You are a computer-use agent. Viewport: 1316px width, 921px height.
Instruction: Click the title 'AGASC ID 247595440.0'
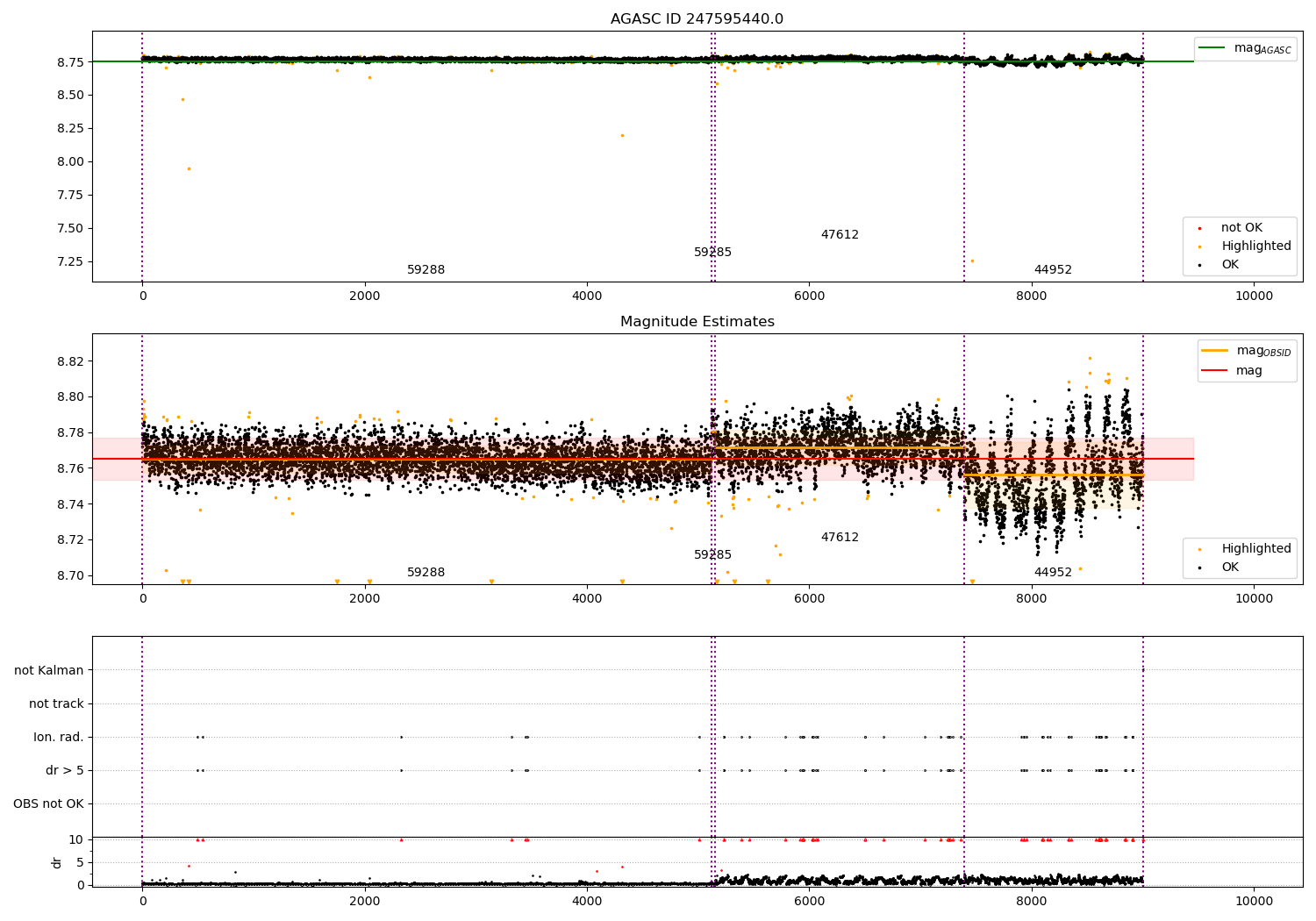click(697, 19)
